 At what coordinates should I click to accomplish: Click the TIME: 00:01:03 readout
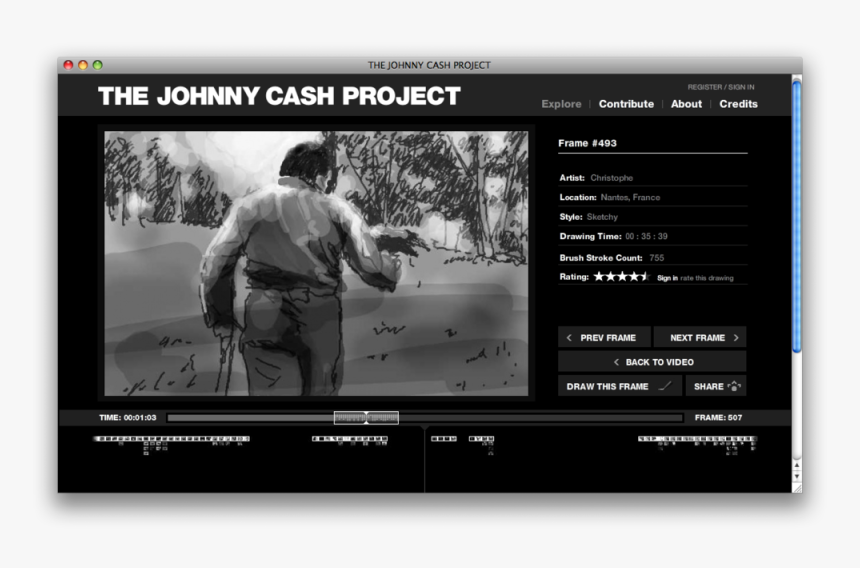(128, 418)
